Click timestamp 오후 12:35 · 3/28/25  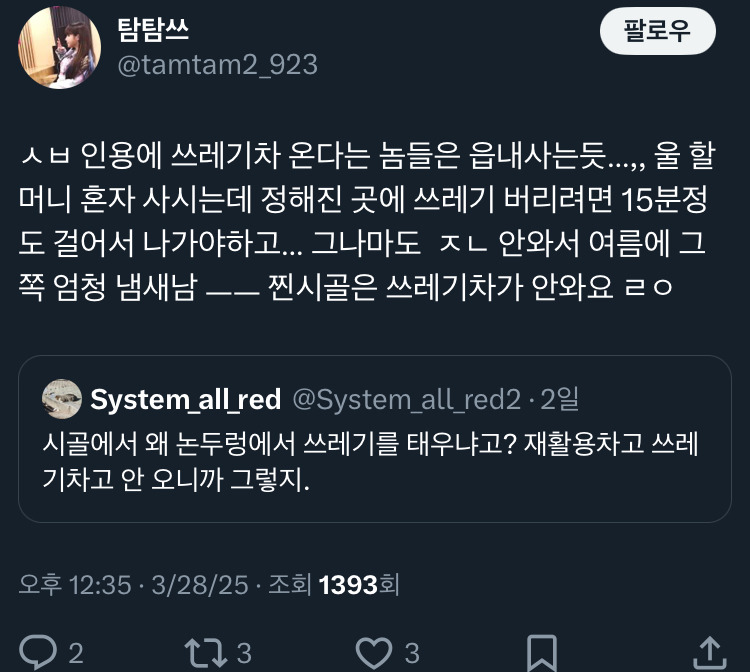[133, 584]
